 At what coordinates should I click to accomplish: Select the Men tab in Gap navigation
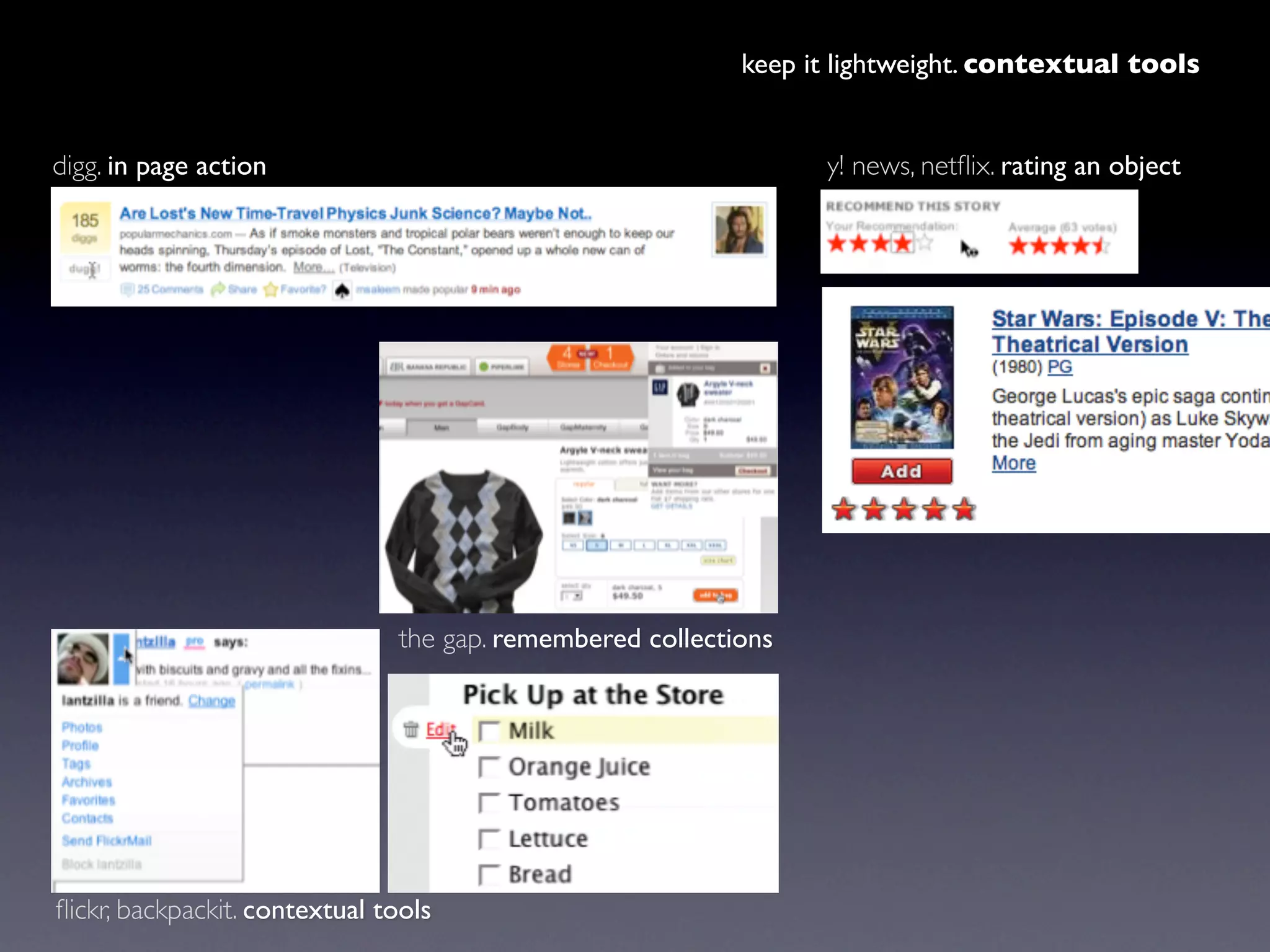(442, 428)
